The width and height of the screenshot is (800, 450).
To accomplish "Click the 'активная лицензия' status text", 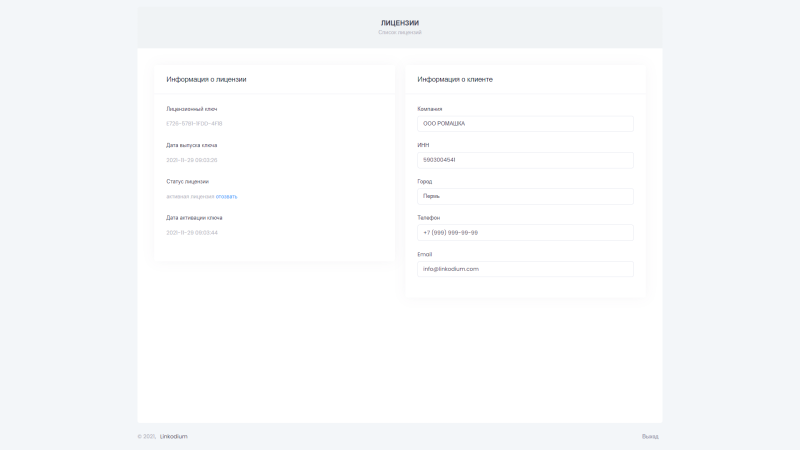I will 190,196.
